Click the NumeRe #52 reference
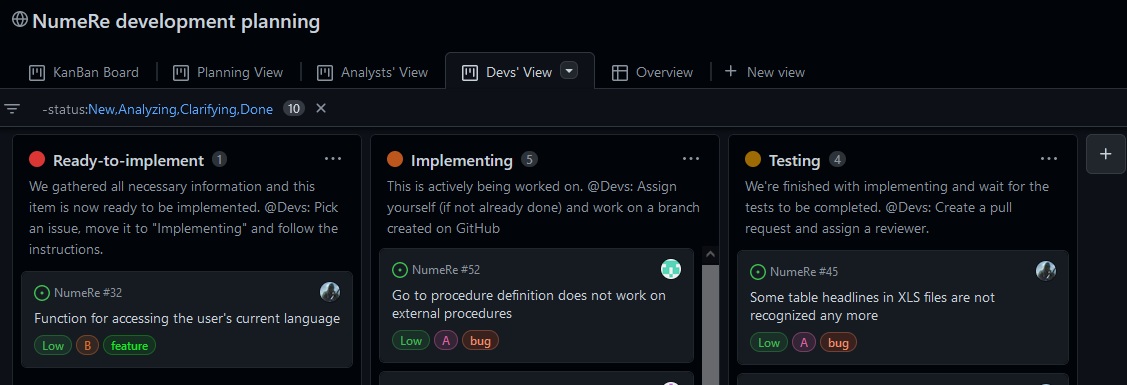 click(446, 270)
